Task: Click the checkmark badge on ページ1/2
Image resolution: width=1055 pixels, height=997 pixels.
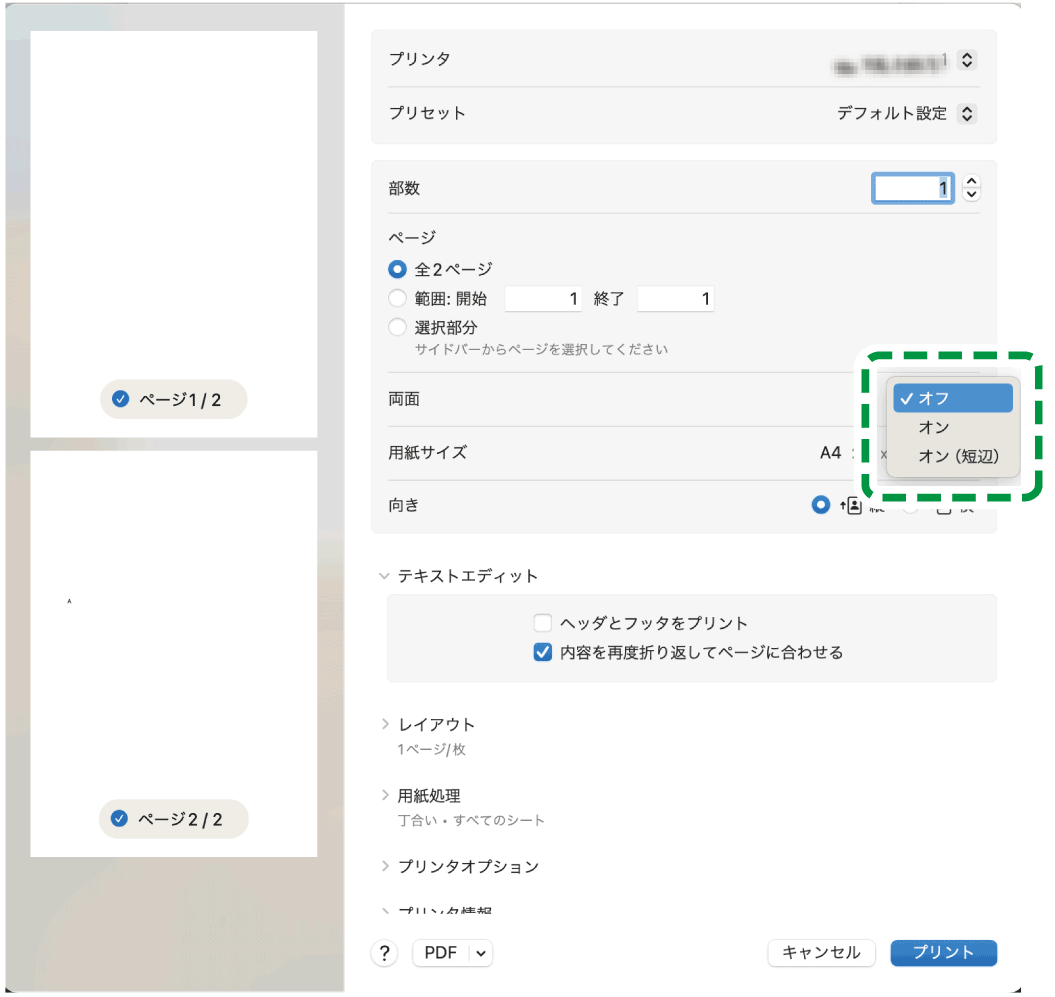Action: coord(118,399)
